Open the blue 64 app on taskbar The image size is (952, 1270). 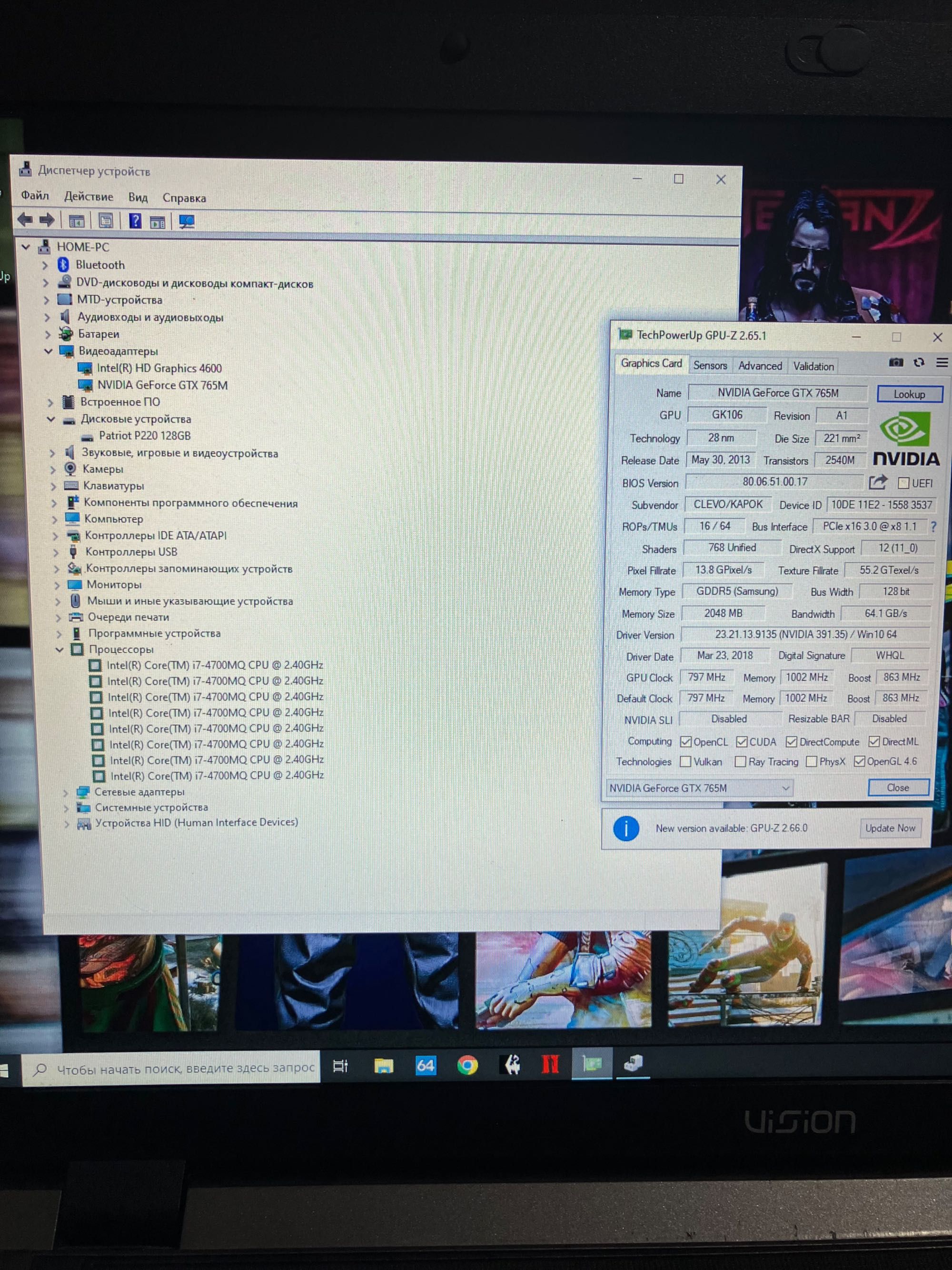click(425, 1066)
